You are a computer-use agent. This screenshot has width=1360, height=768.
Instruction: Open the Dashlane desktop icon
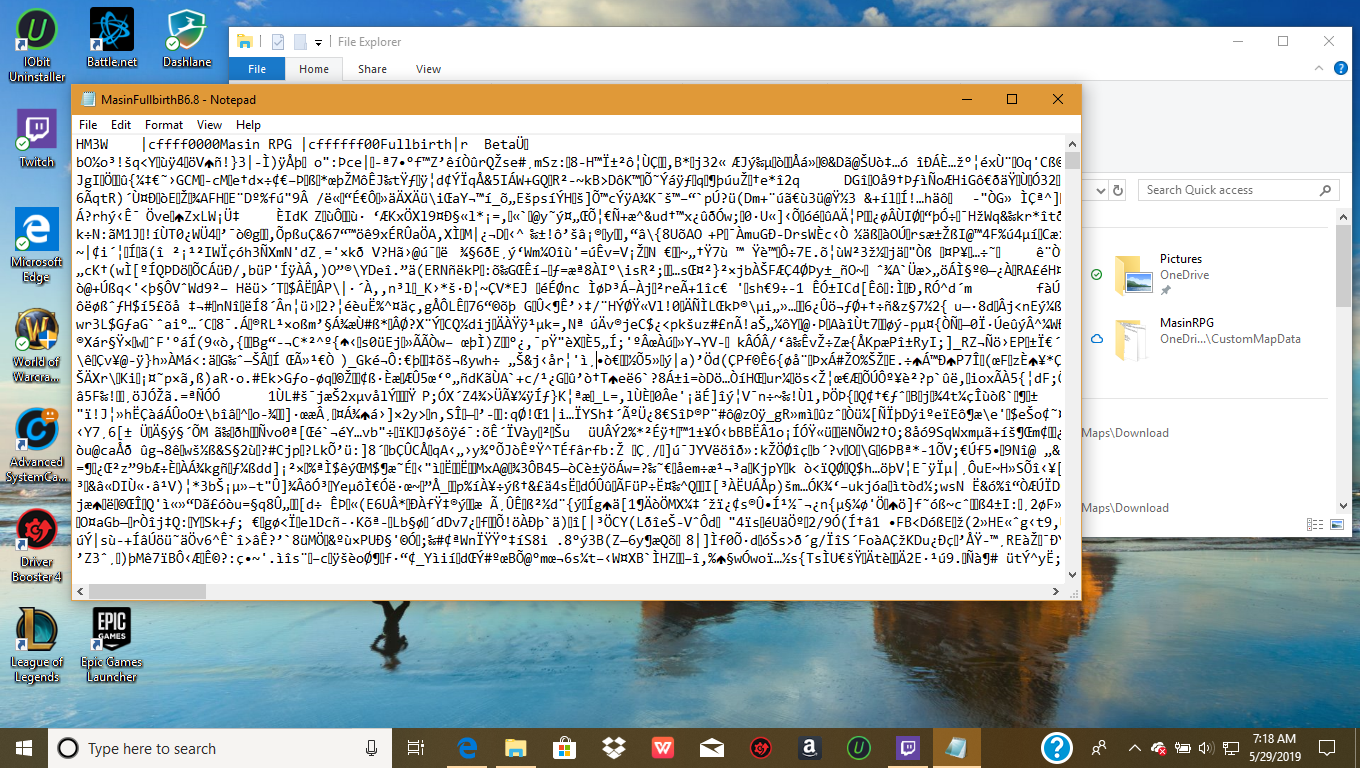[x=187, y=38]
